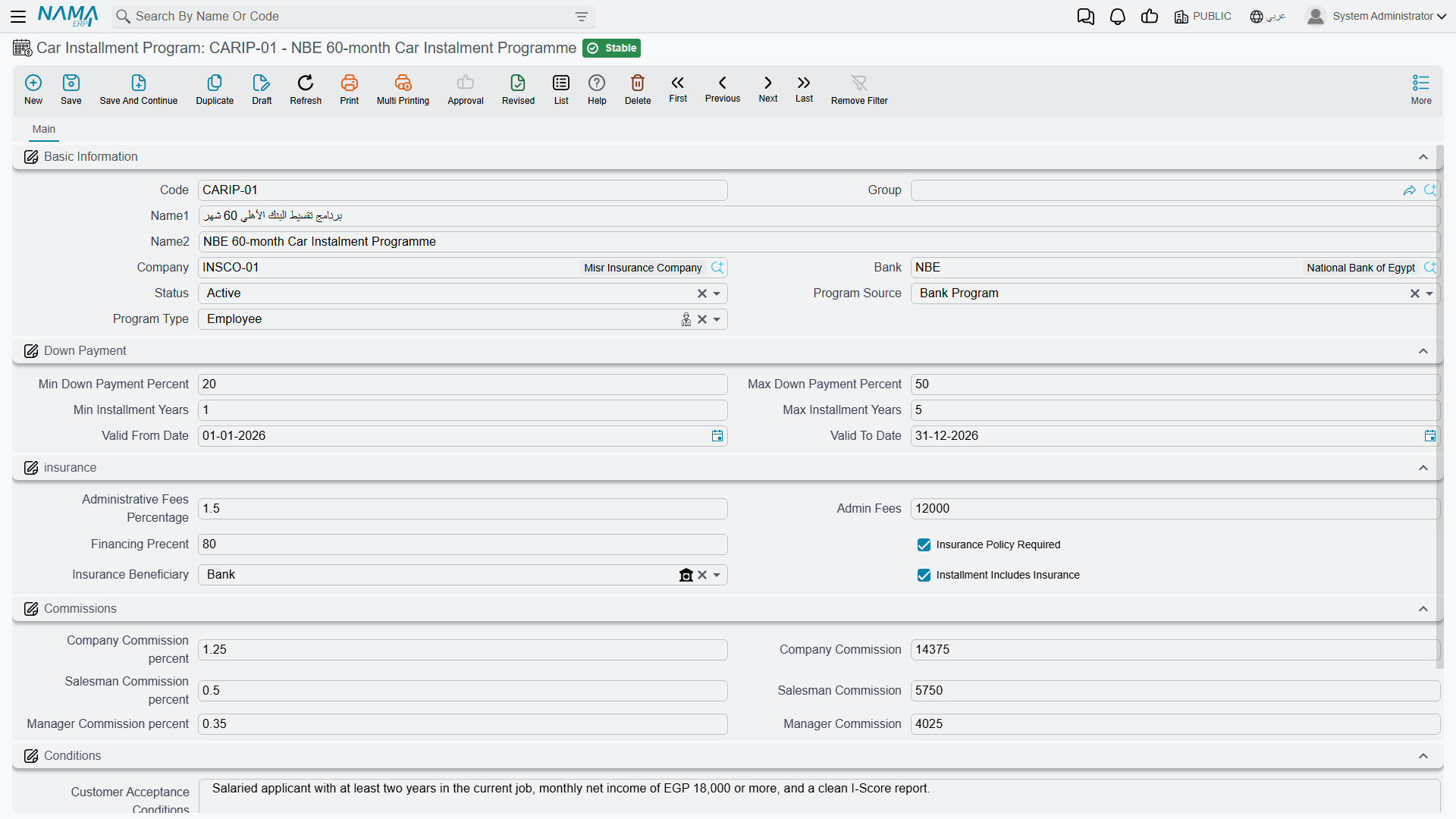
Task: Clear the Program Source selection
Action: [1415, 293]
